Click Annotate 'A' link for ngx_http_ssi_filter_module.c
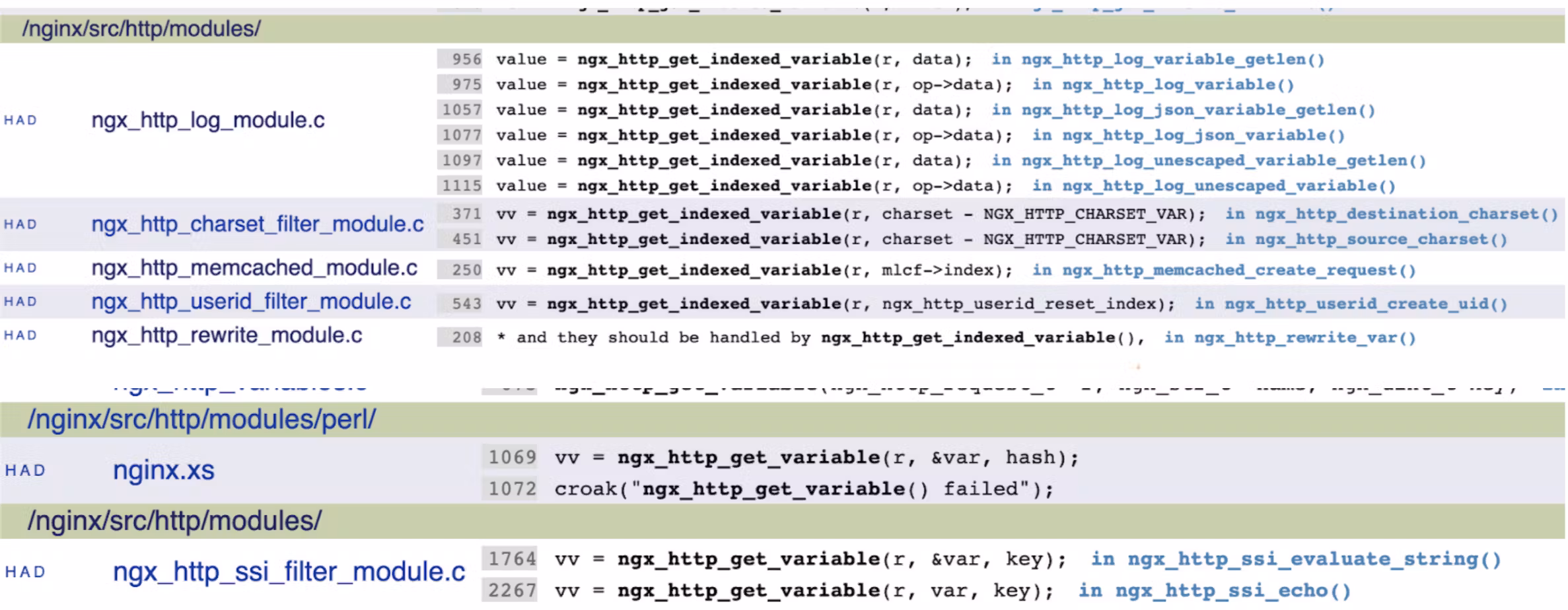This screenshot has height=610, width=1568. point(25,572)
